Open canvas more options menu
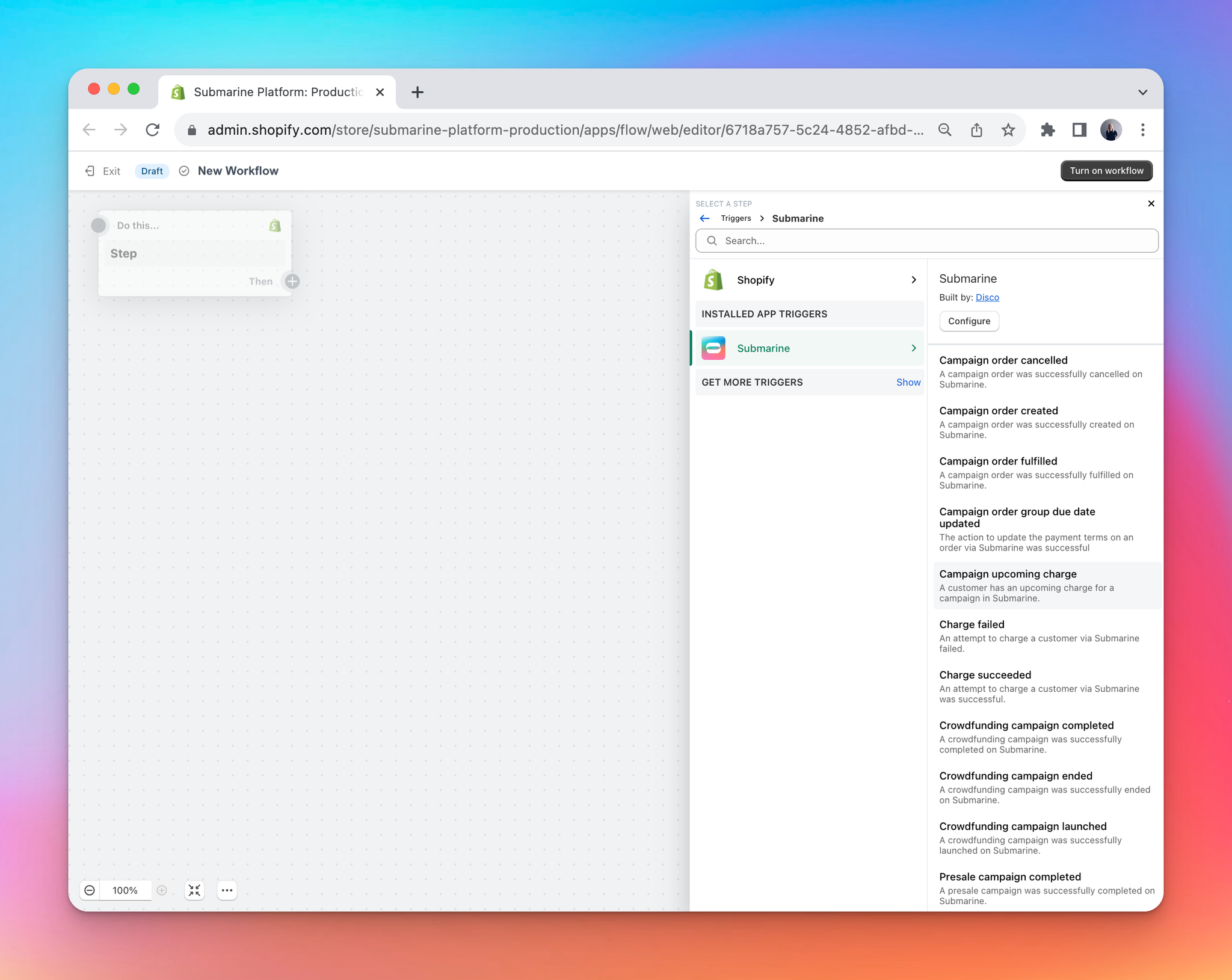The image size is (1232, 980). (227, 890)
